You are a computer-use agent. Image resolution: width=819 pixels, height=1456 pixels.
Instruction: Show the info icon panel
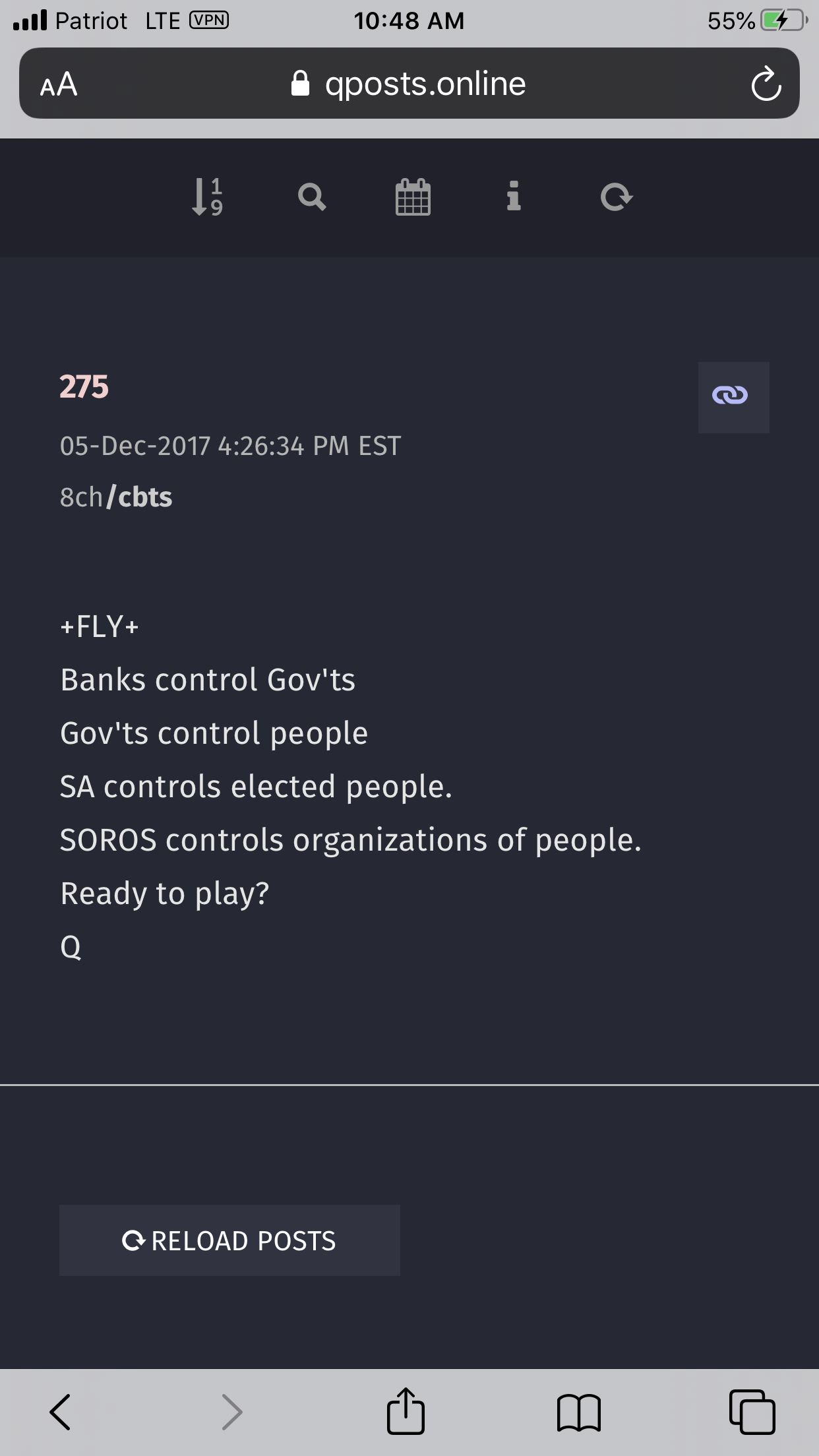(514, 197)
